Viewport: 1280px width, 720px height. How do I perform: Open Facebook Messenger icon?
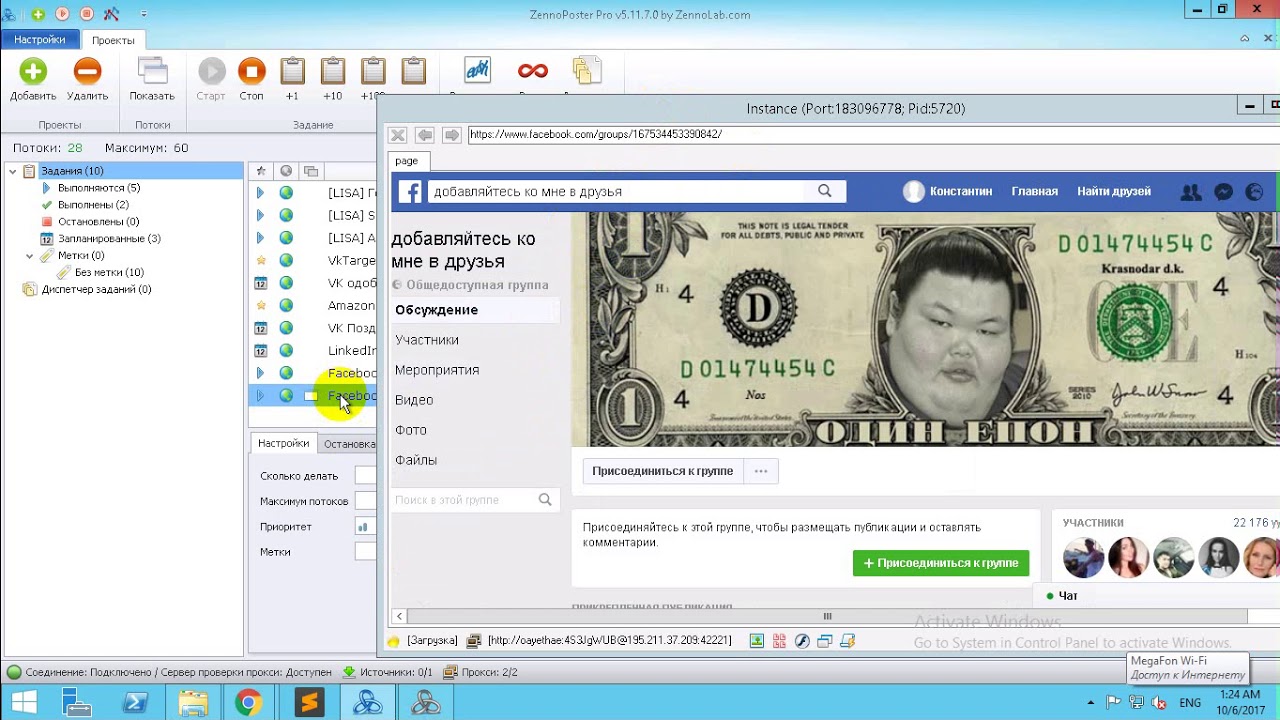[1223, 192]
